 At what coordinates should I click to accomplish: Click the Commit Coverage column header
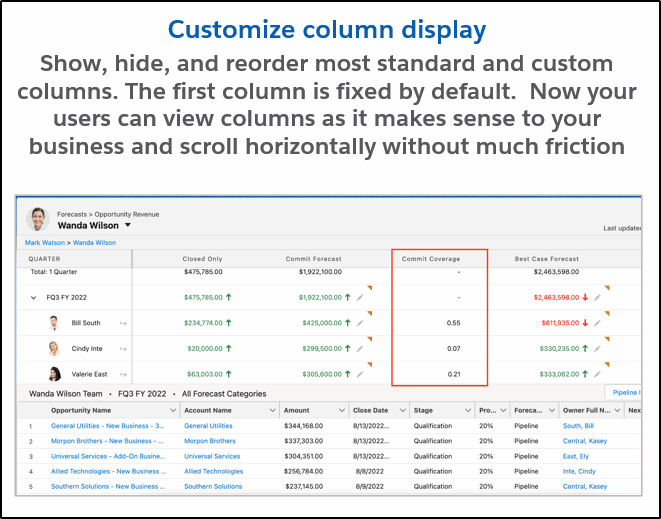click(x=431, y=259)
